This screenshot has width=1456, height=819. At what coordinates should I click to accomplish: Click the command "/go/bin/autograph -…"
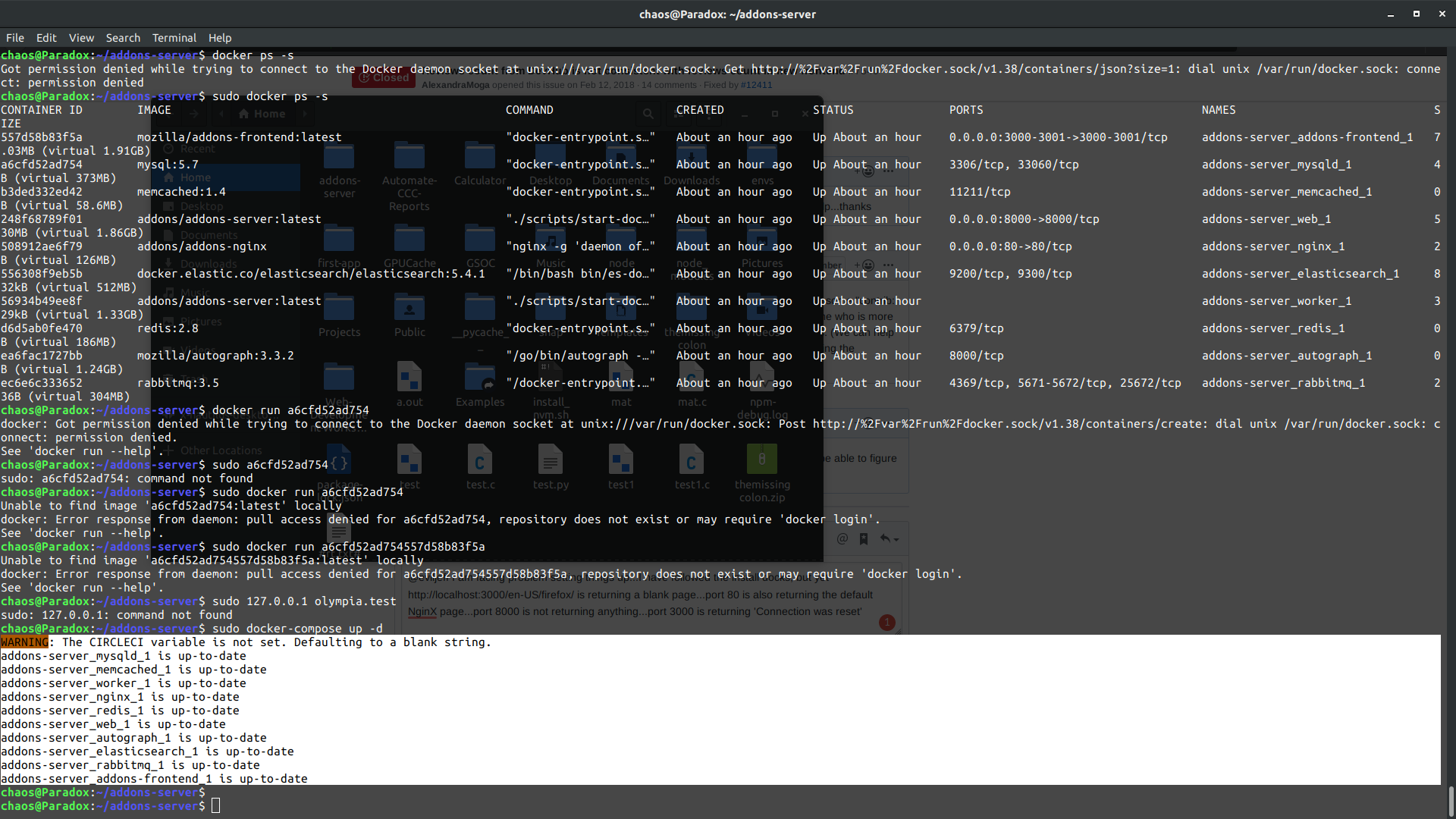point(580,356)
